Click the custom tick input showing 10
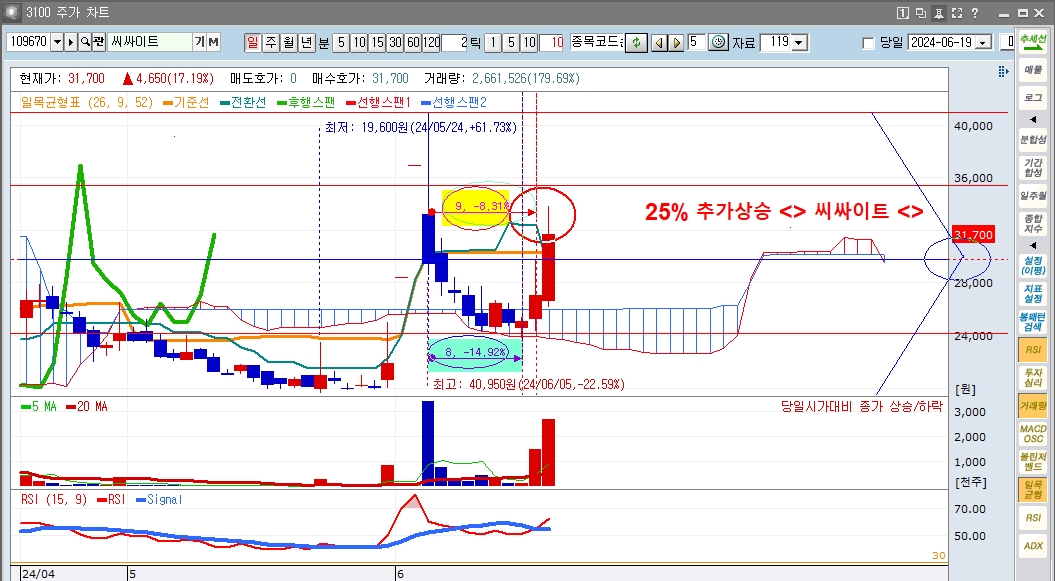The image size is (1055, 581). [x=552, y=42]
